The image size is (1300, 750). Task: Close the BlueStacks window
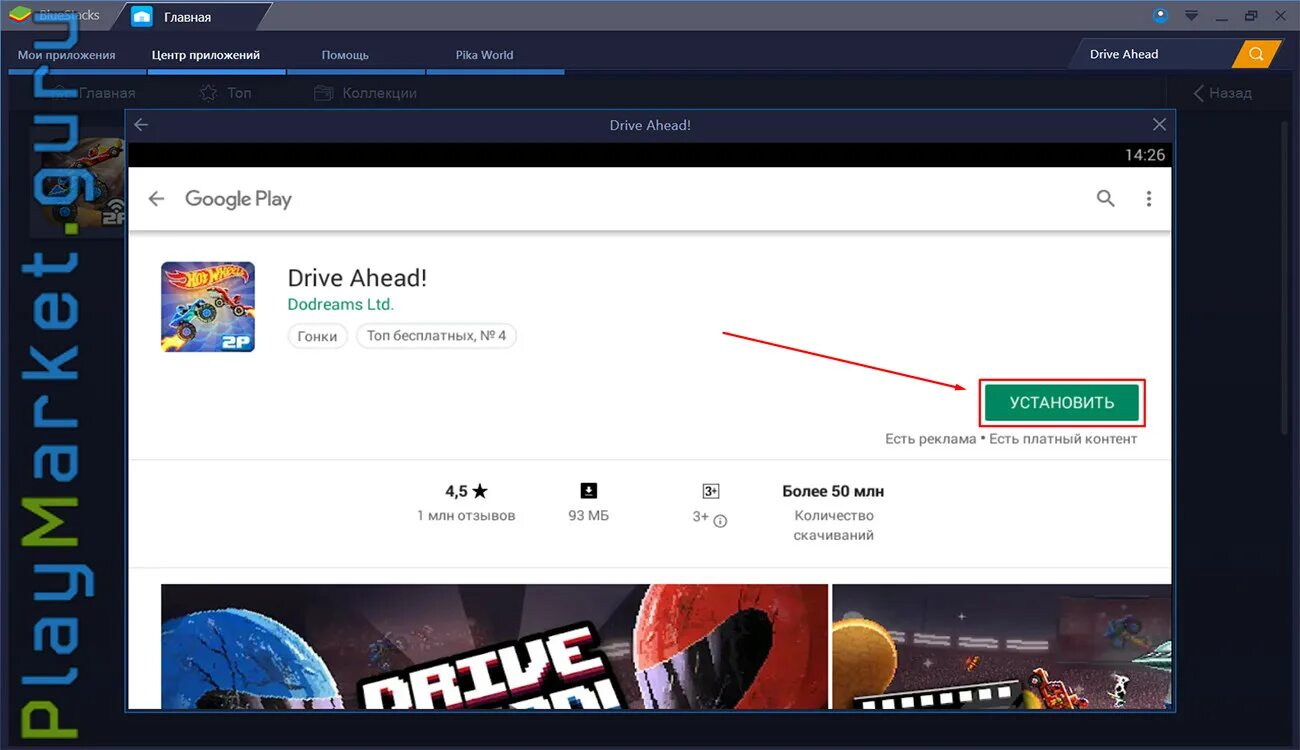click(x=1280, y=16)
